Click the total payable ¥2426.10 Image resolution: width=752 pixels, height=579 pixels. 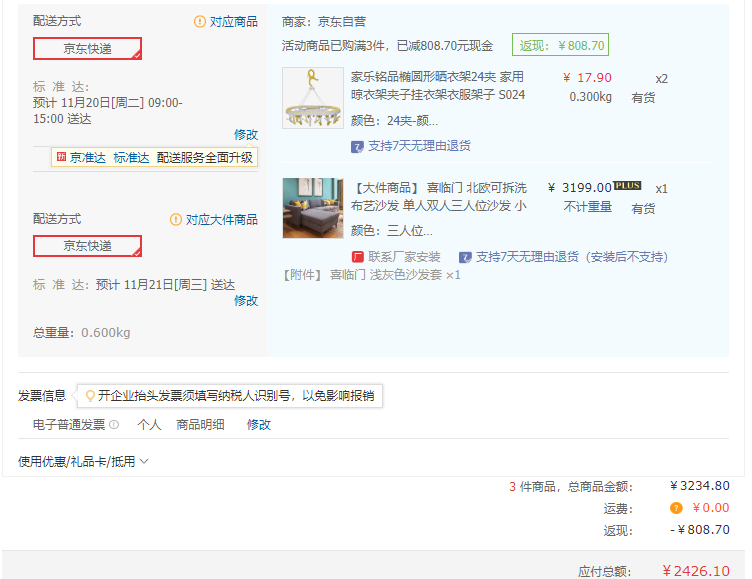coord(696,571)
